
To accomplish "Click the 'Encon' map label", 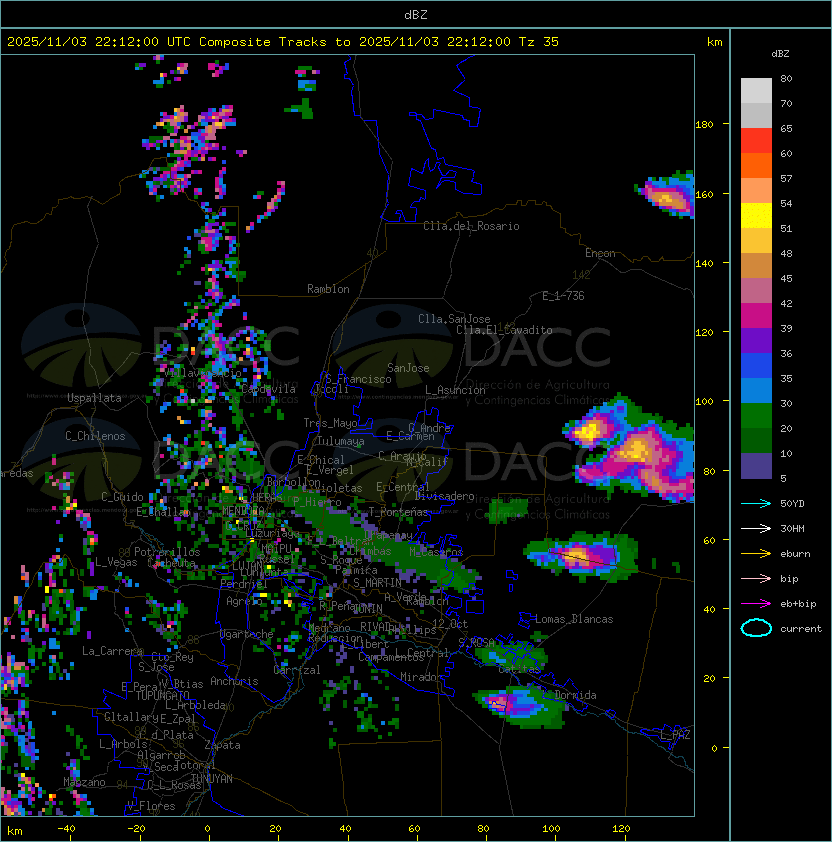I will [x=600, y=253].
